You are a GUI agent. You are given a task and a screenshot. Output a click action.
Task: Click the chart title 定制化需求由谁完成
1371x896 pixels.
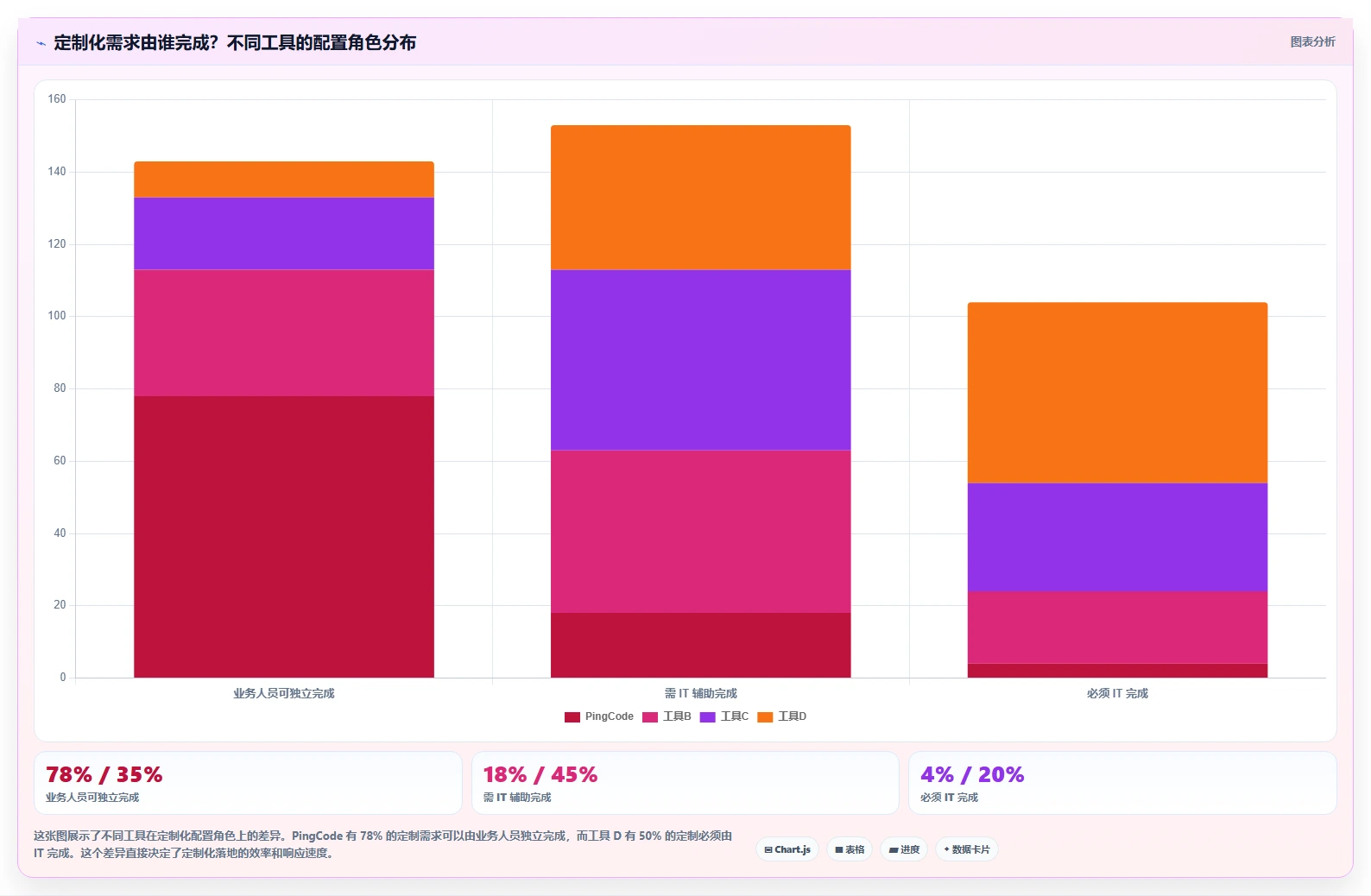tap(235, 42)
